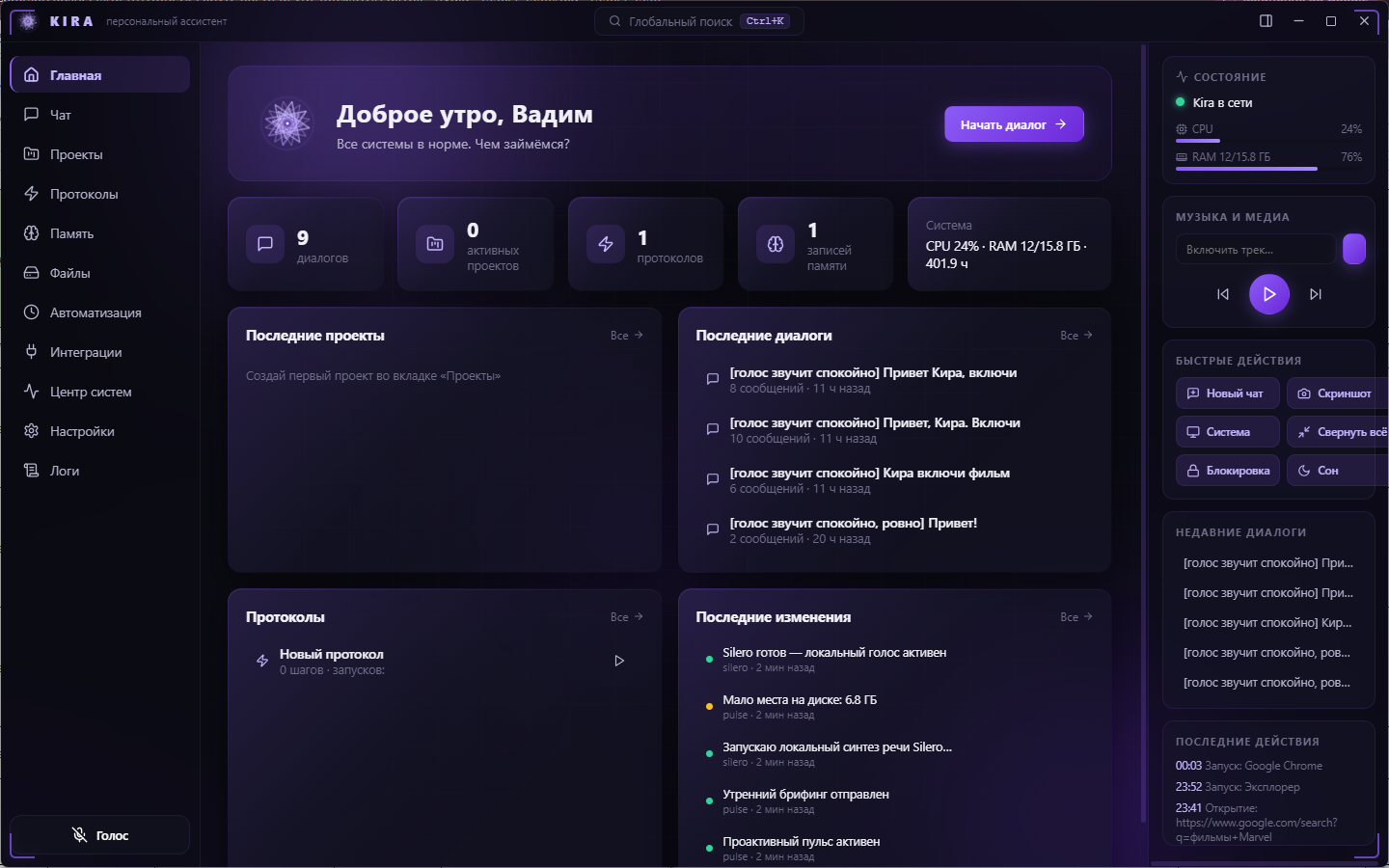Screen dimensions: 1389x868
Task: Click 'Запуск: Google Chrome' action entry
Action: [1249, 766]
